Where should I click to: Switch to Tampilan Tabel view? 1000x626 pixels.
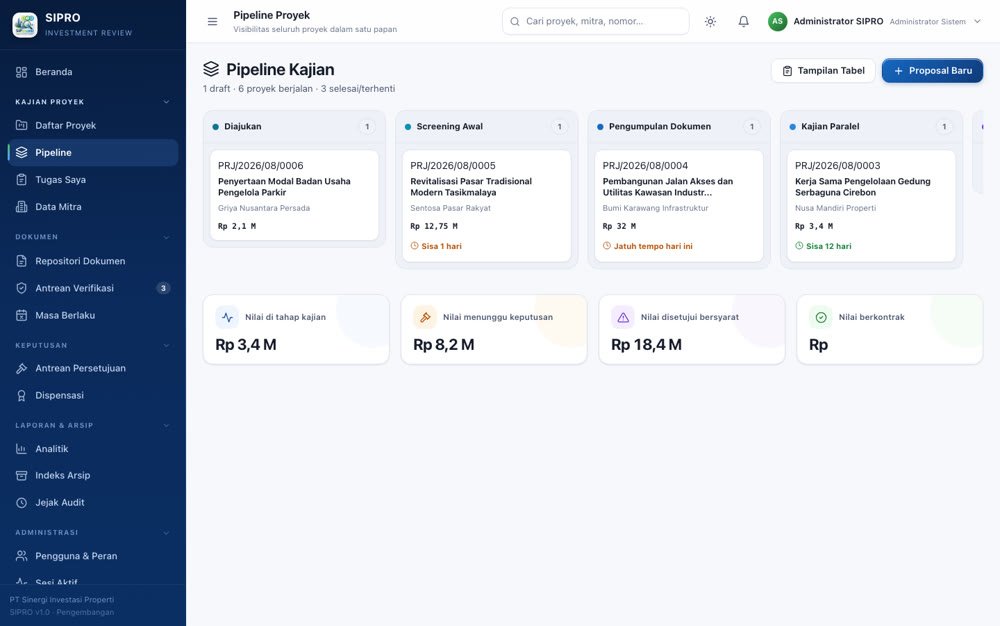823,71
